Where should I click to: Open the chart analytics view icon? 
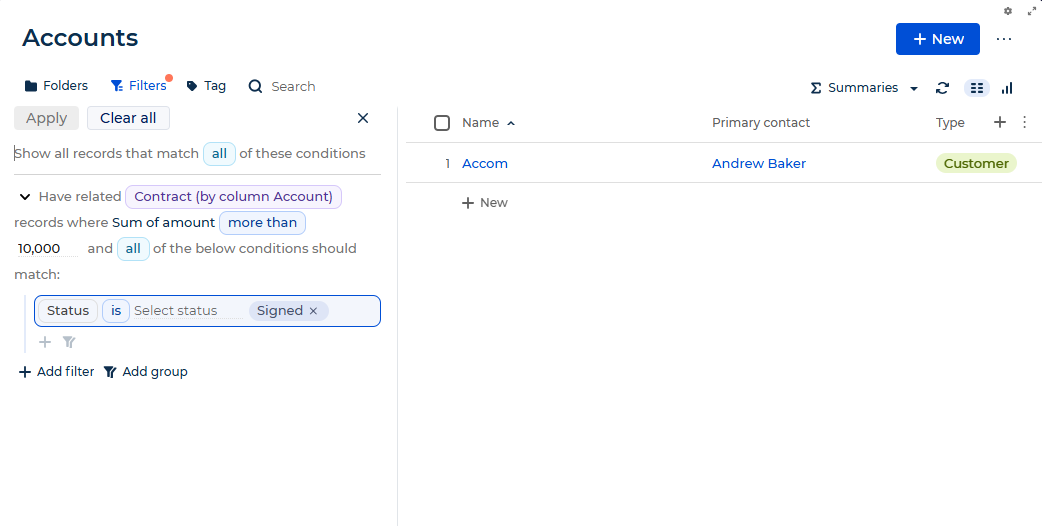(x=1007, y=88)
